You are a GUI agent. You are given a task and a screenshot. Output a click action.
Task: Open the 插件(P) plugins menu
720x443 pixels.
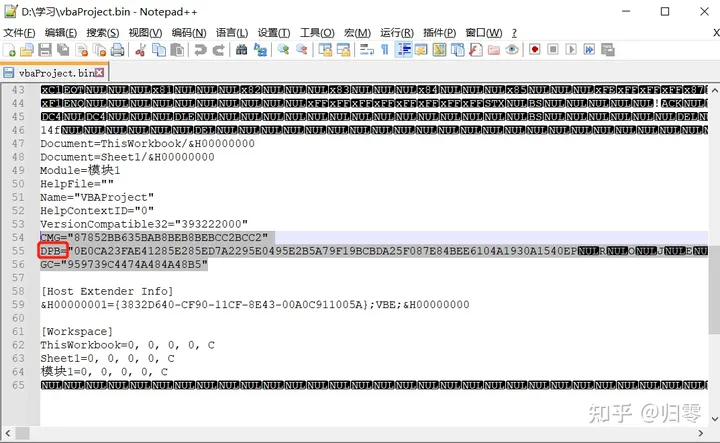point(439,33)
